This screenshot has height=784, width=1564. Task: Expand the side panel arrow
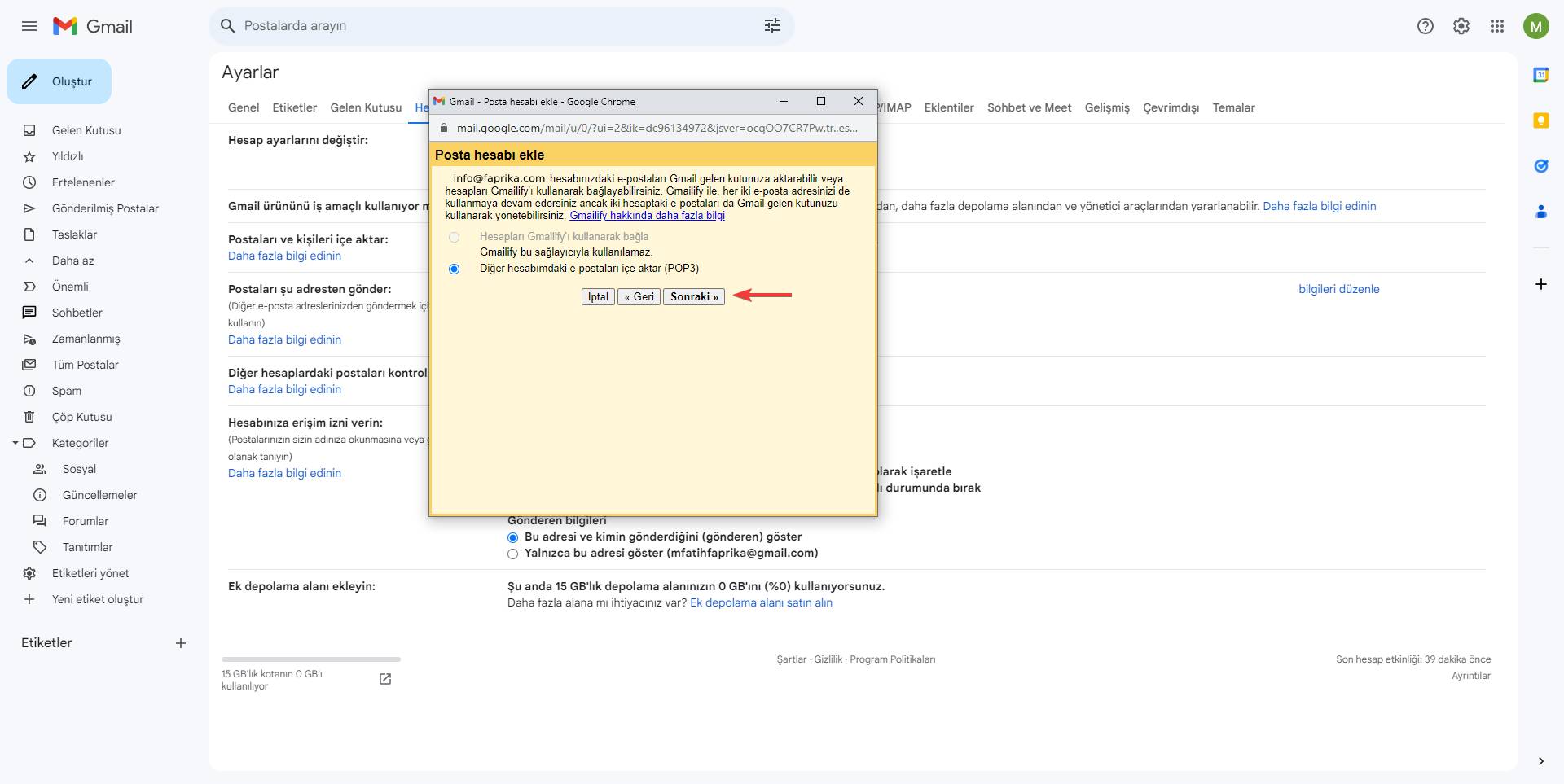1541,761
